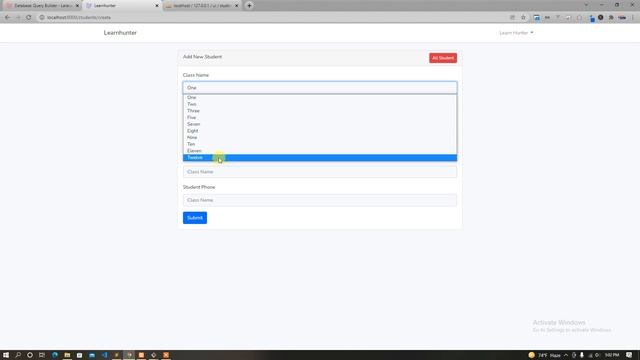This screenshot has height=360, width=640.
Task: Launch Microsoft Edge from the taskbar
Action: pyautogui.click(x=55, y=355)
